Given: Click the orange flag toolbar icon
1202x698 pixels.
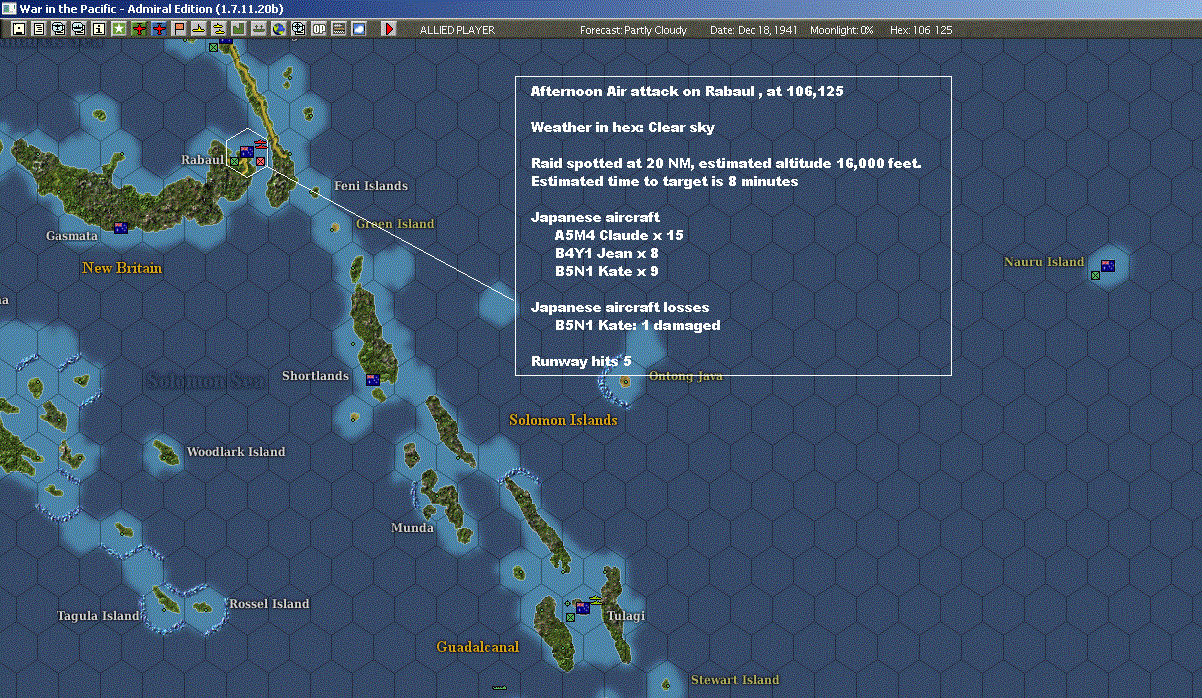Looking at the screenshot, I should (x=180, y=30).
